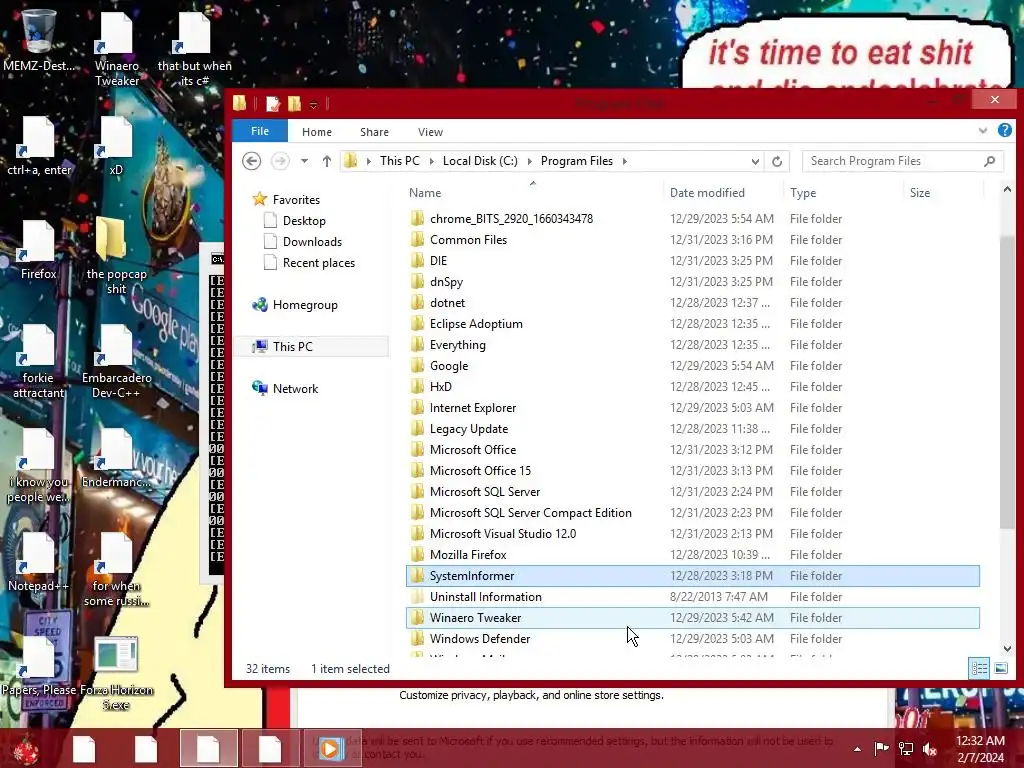
Task: Launch Forza Horizon 5.exe desktop icon
Action: [x=116, y=673]
